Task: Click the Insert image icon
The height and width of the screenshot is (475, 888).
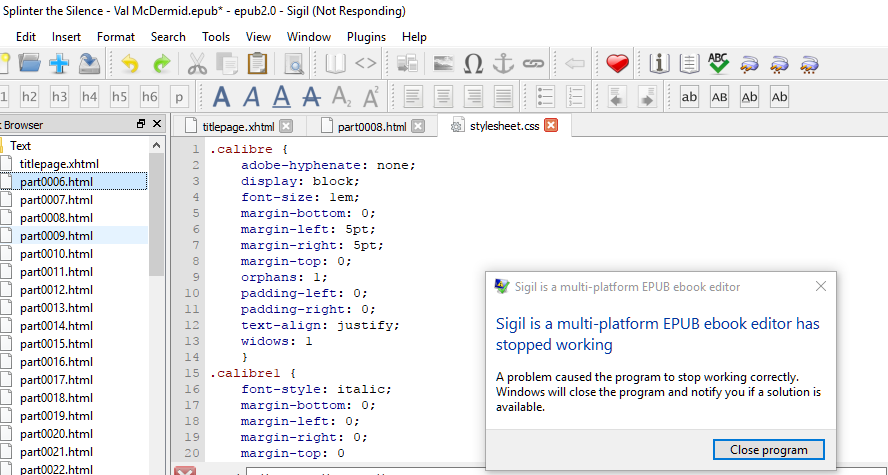Action: (443, 64)
